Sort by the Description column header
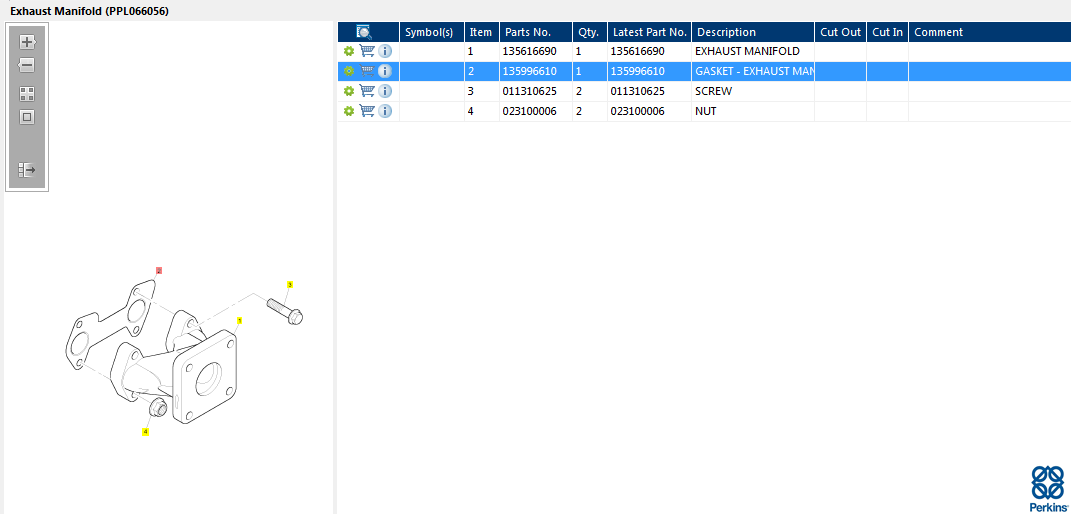1071x514 pixels. pos(753,32)
